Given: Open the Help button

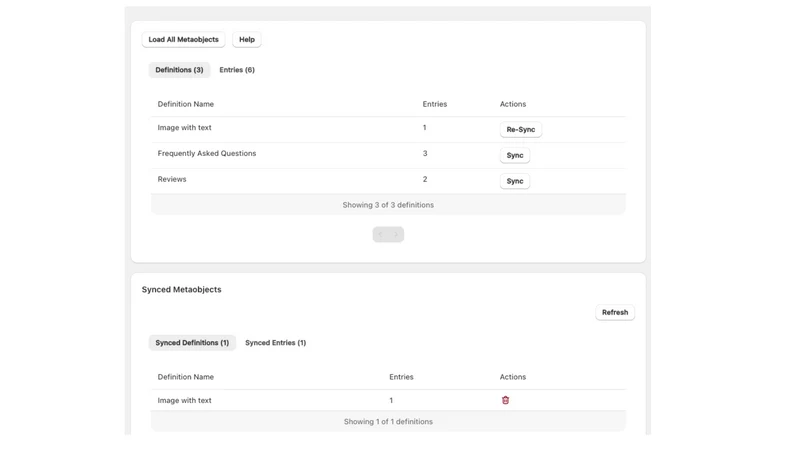Looking at the screenshot, I should (247, 39).
